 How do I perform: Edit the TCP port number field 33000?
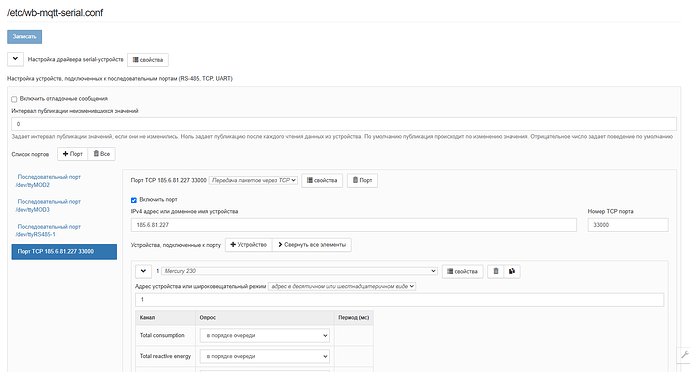(x=628, y=225)
